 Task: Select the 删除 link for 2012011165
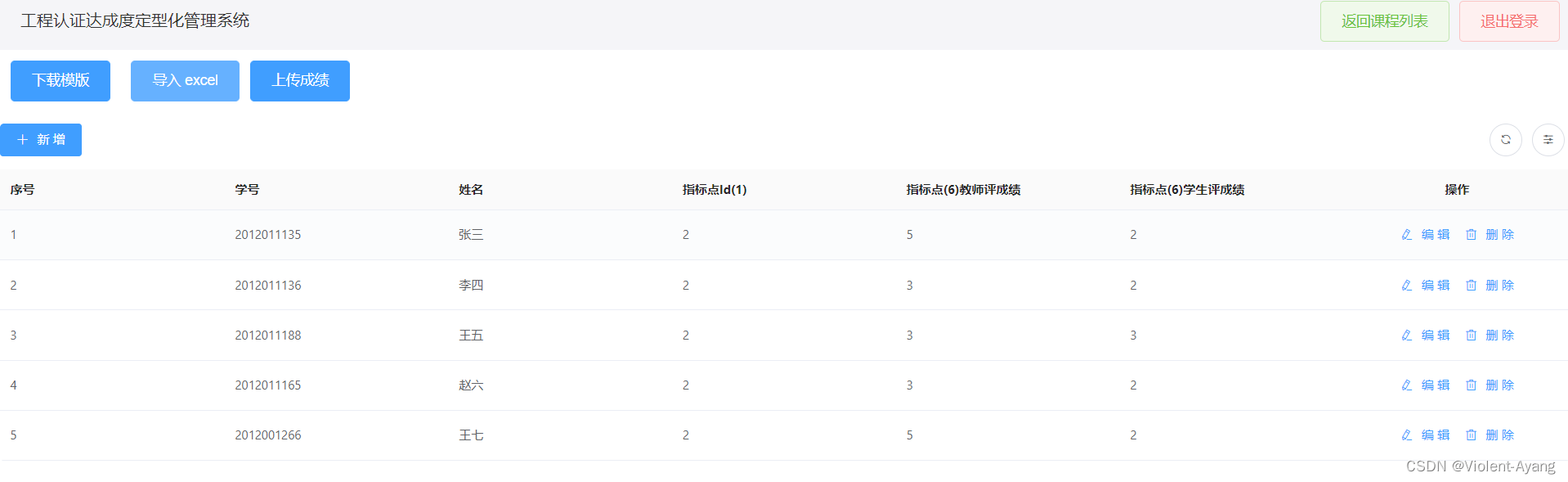pos(1499,385)
